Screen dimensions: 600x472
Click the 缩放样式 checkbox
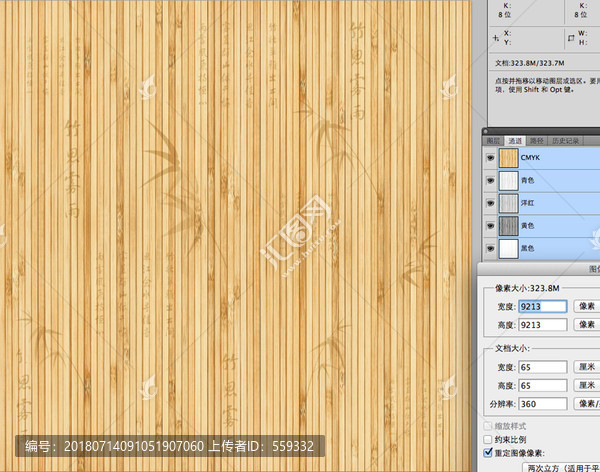click(488, 426)
